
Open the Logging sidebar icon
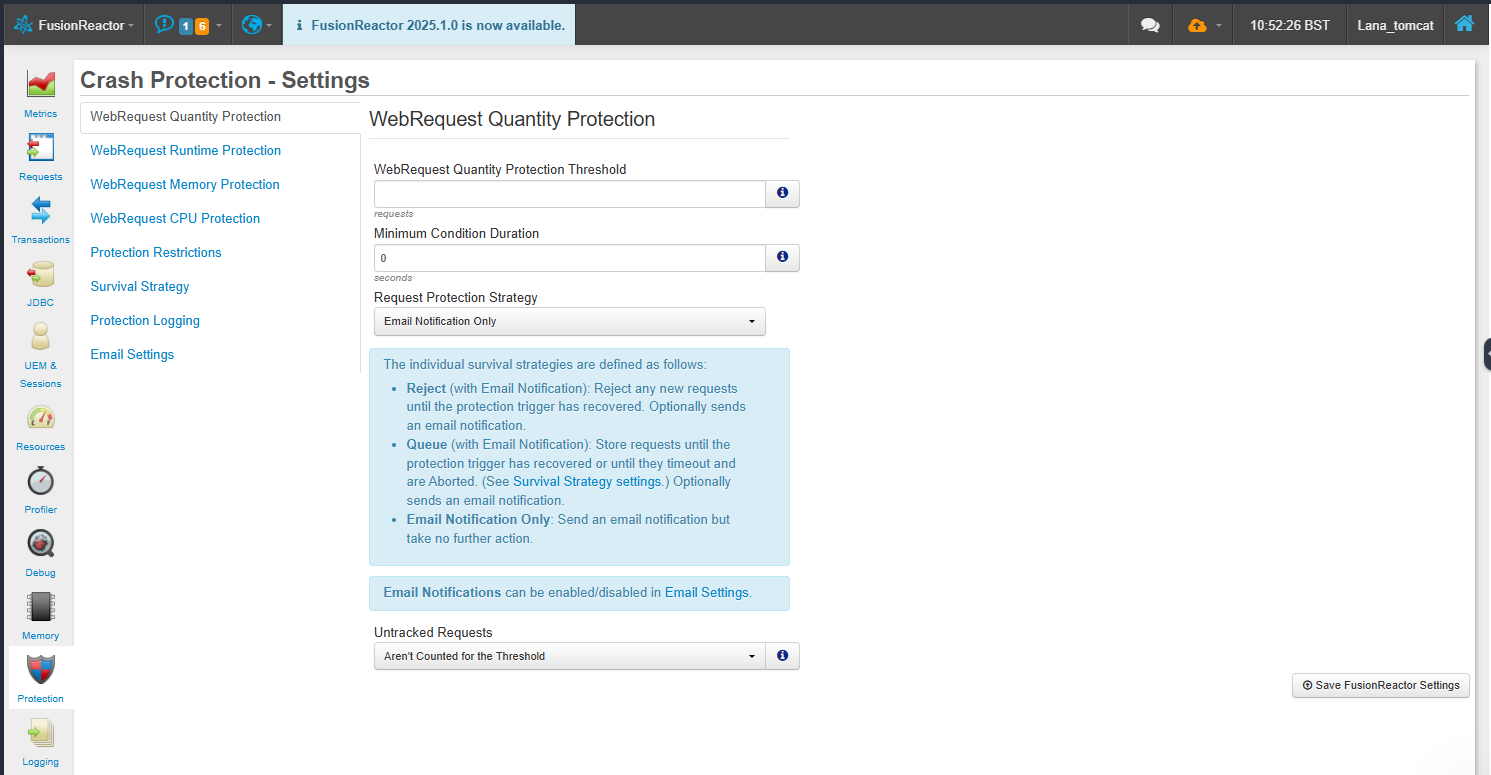(41, 733)
